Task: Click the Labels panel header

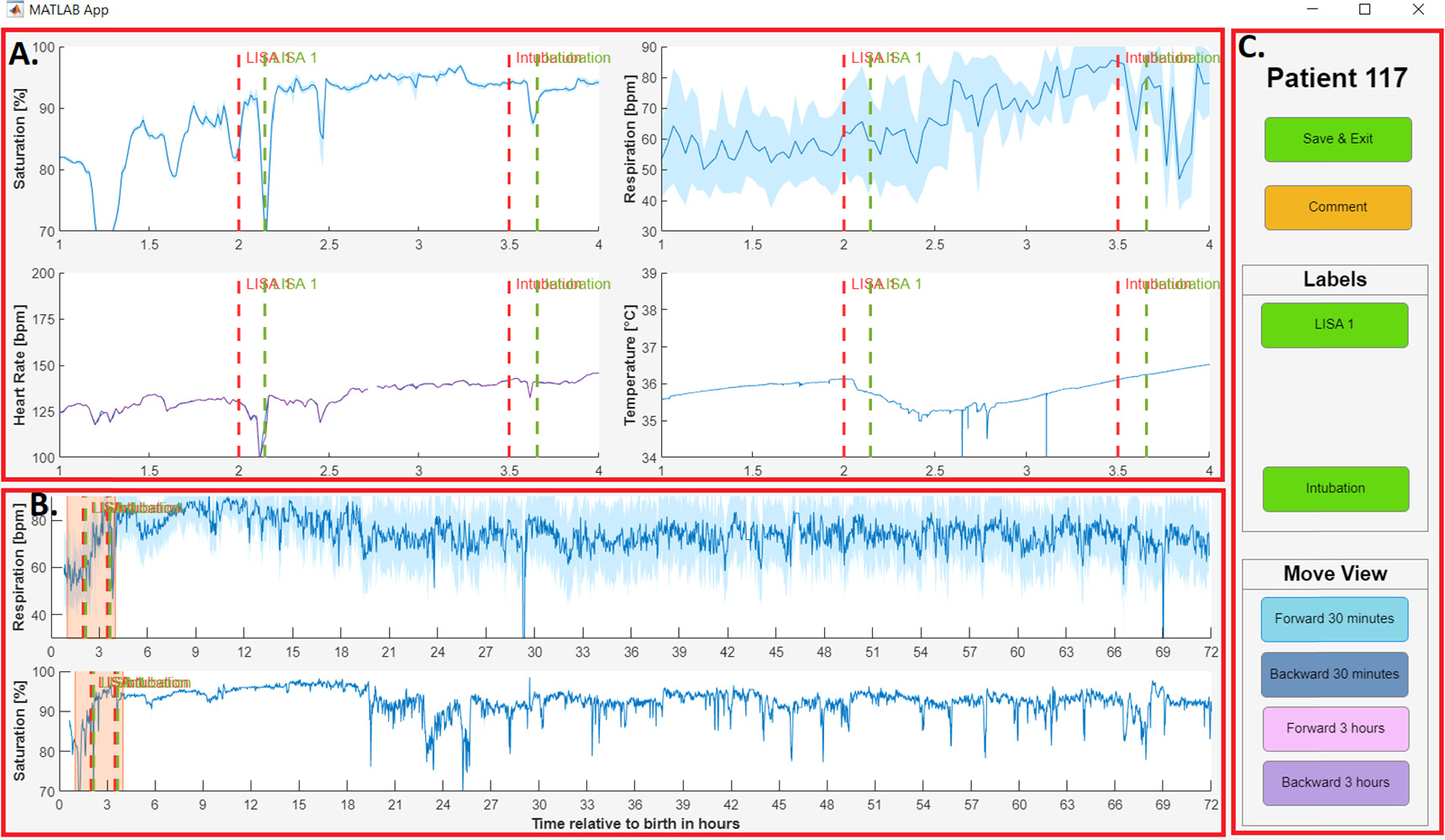Action: (x=1334, y=279)
